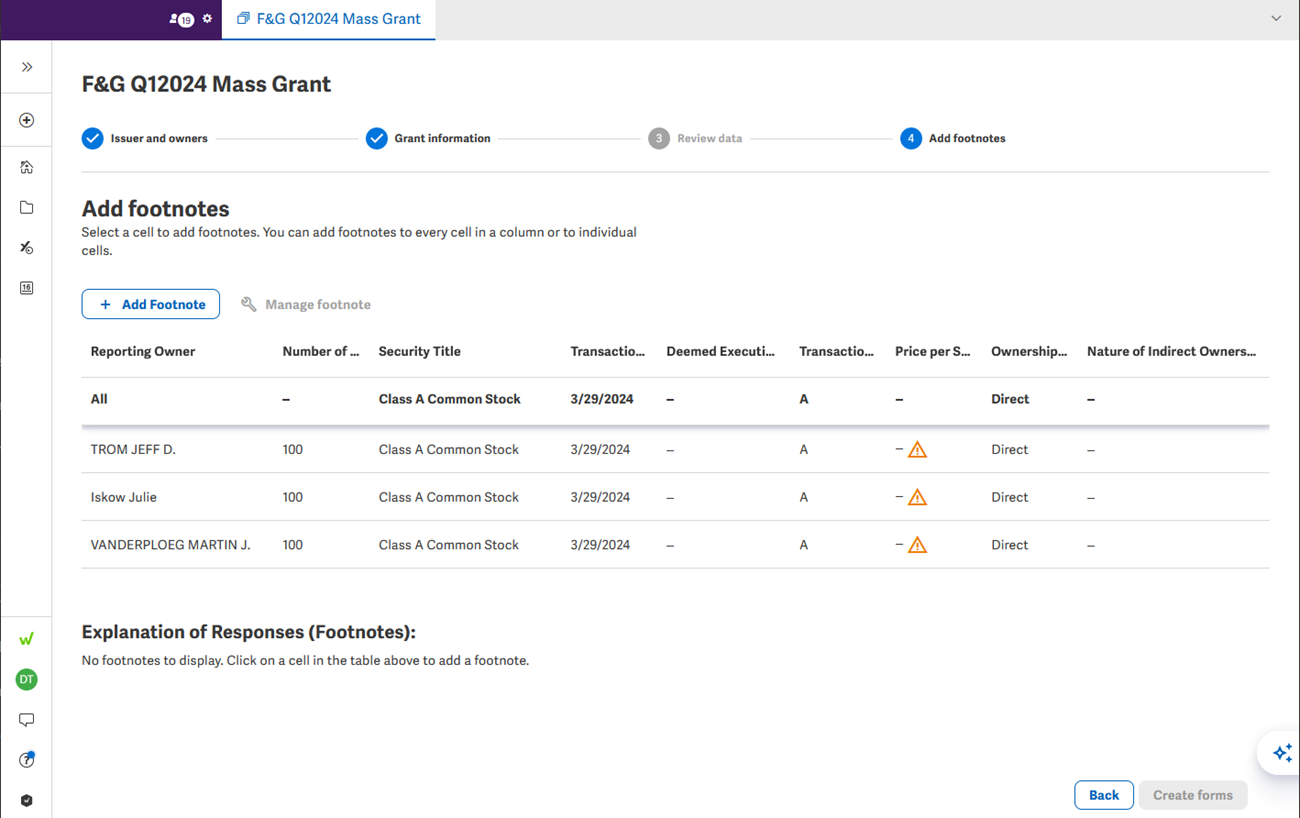This screenshot has height=818, width=1300.
Task: Go to Review data step
Action: pos(695,138)
